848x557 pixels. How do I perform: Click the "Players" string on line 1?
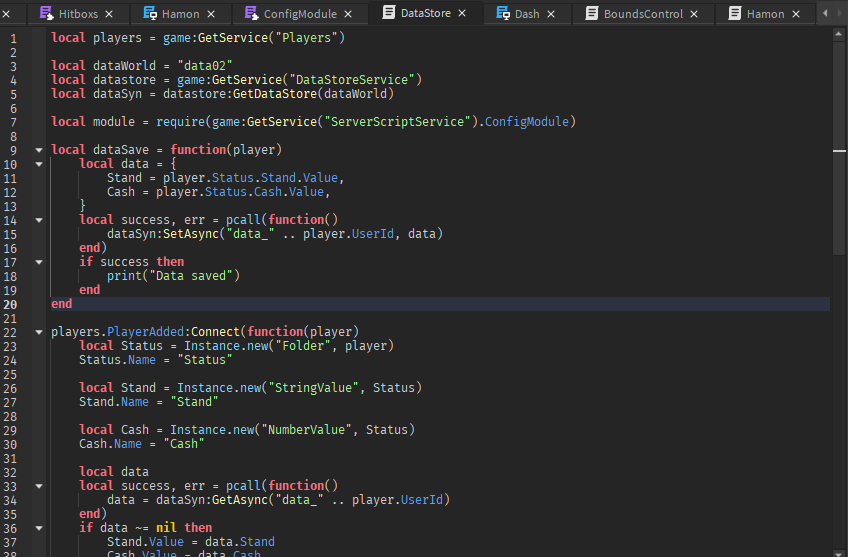[x=306, y=38]
